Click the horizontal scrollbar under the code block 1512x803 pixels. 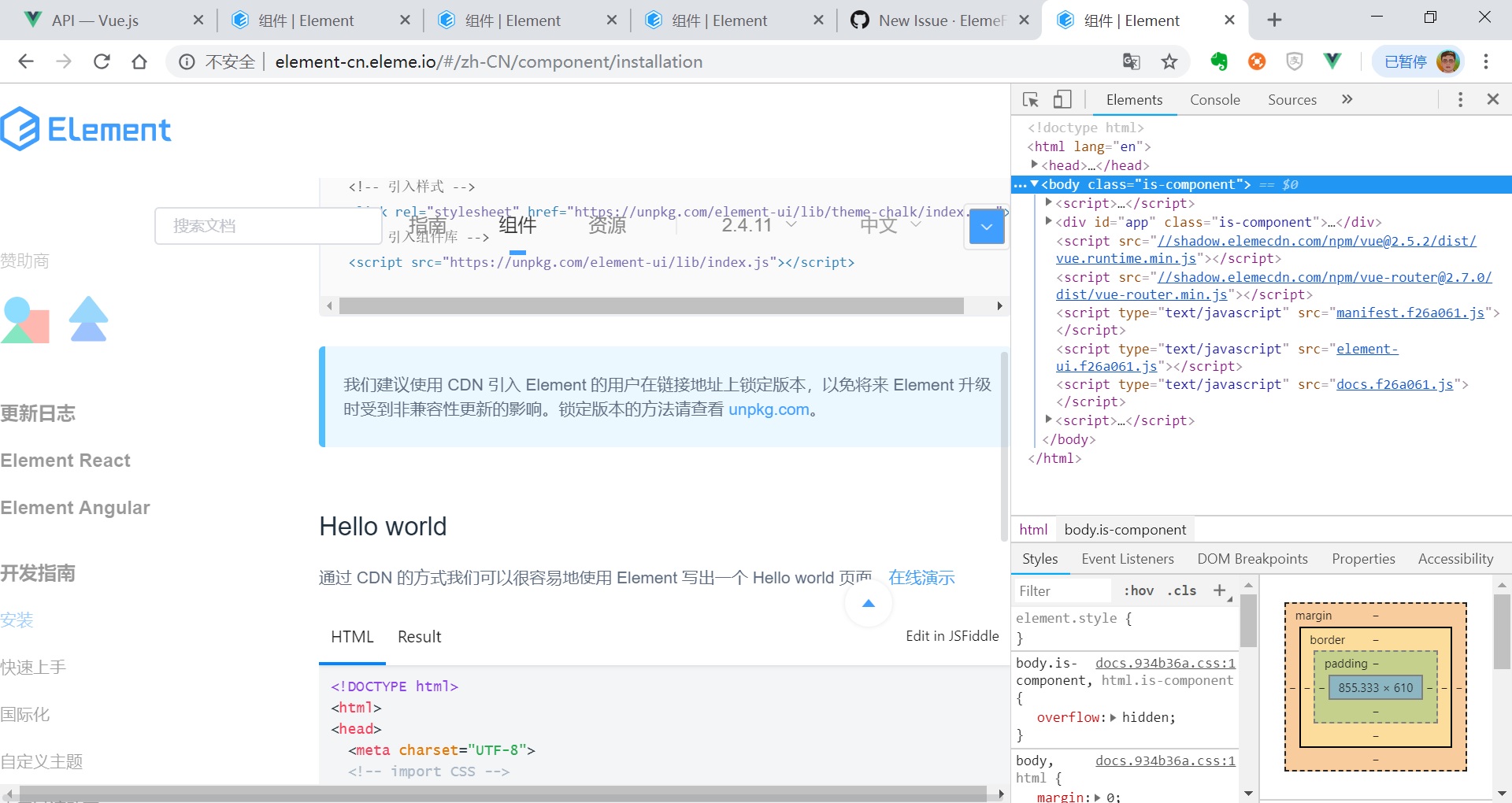coord(650,306)
